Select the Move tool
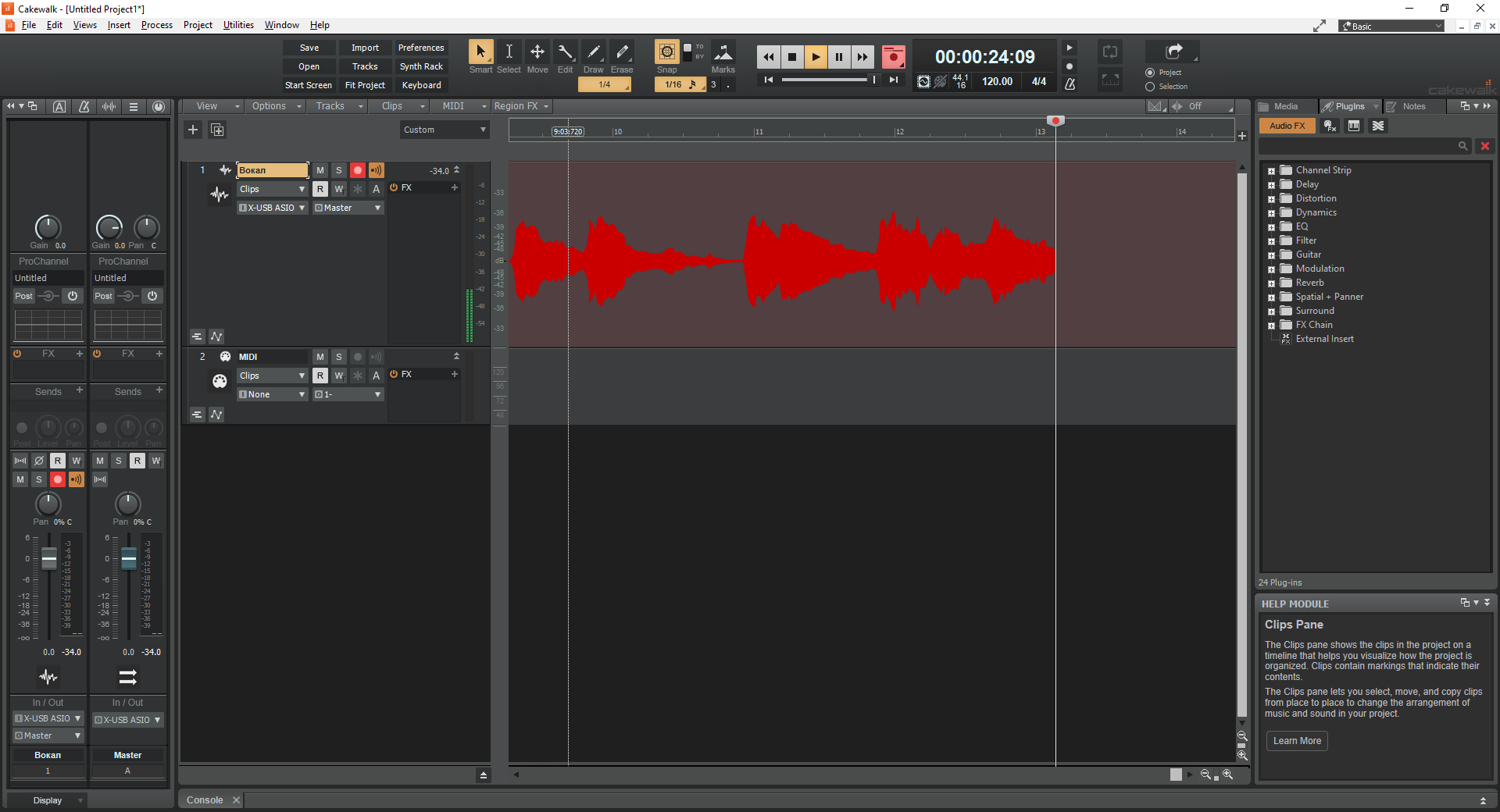The height and width of the screenshot is (812, 1500). (x=537, y=52)
